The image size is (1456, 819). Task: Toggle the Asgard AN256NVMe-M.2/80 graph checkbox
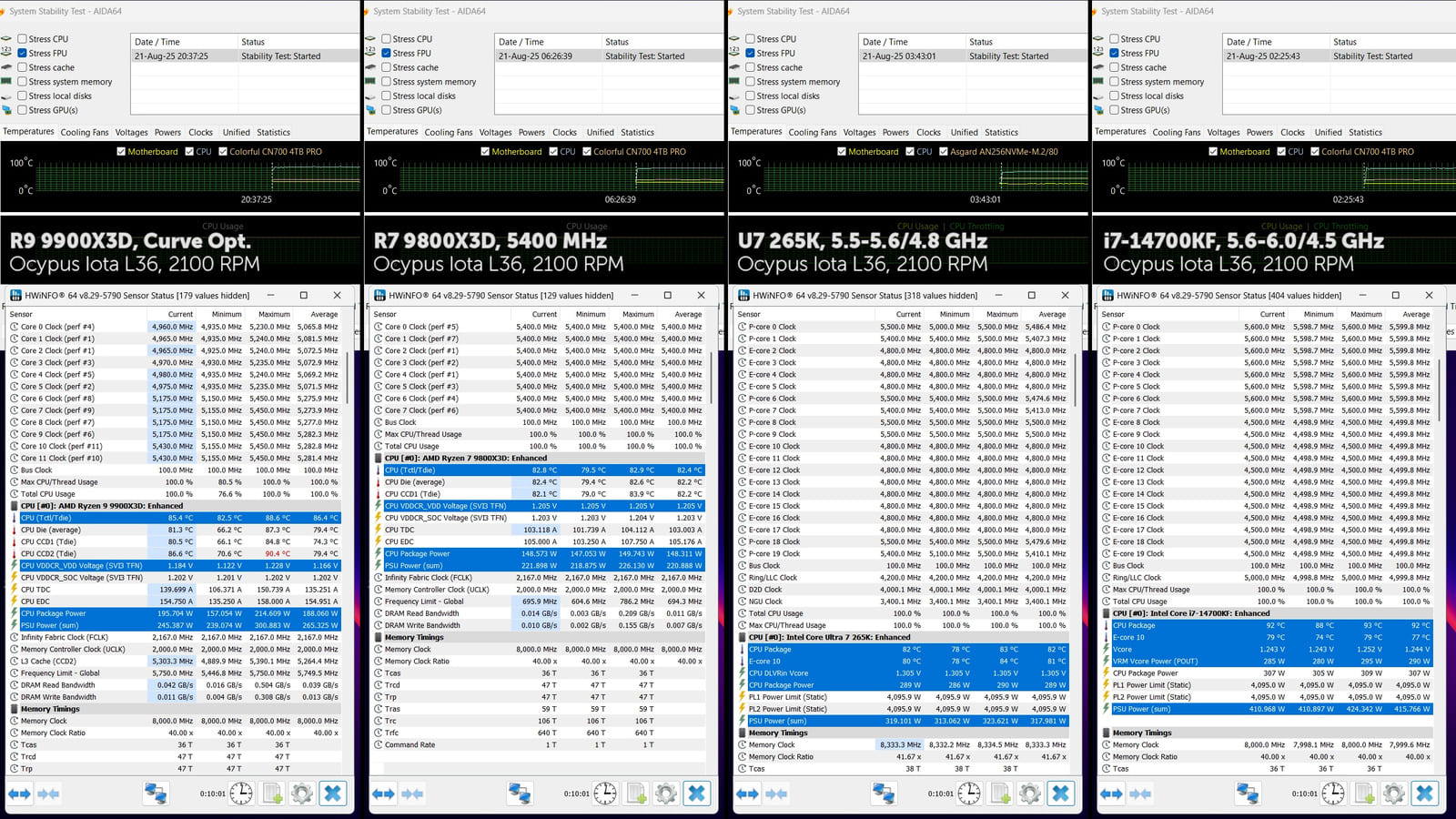click(944, 152)
